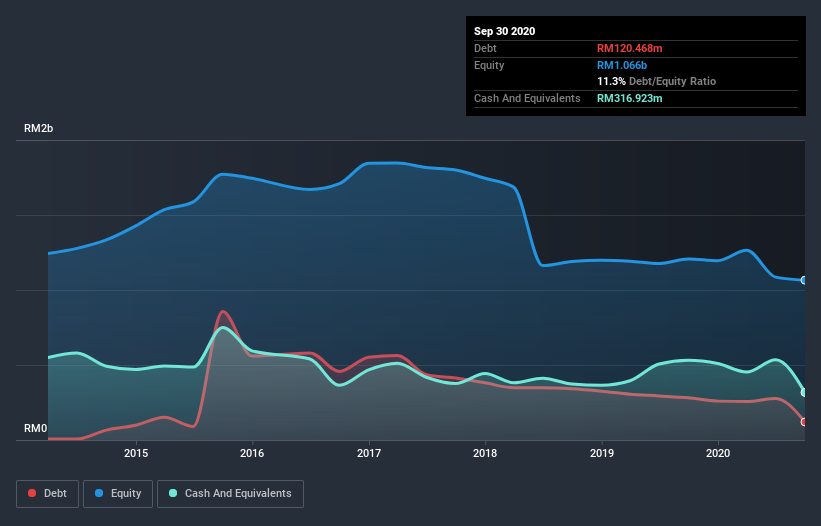
Task: Toggle Cash And Equivalents legend button
Action: (x=230, y=494)
